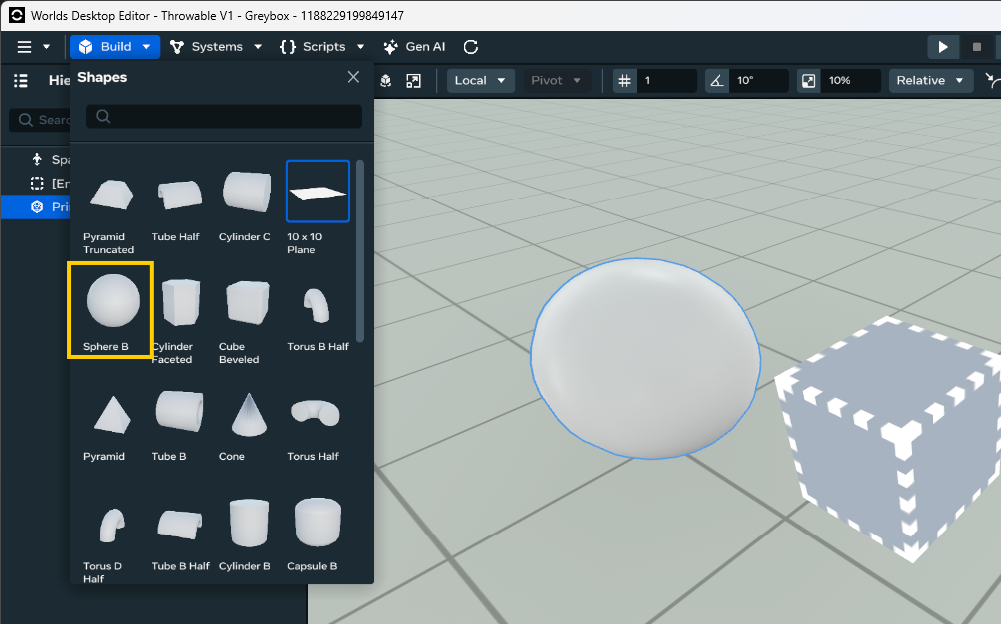The height and width of the screenshot is (624, 1001).
Task: Open the Local coordinate space dropdown
Action: click(480, 81)
